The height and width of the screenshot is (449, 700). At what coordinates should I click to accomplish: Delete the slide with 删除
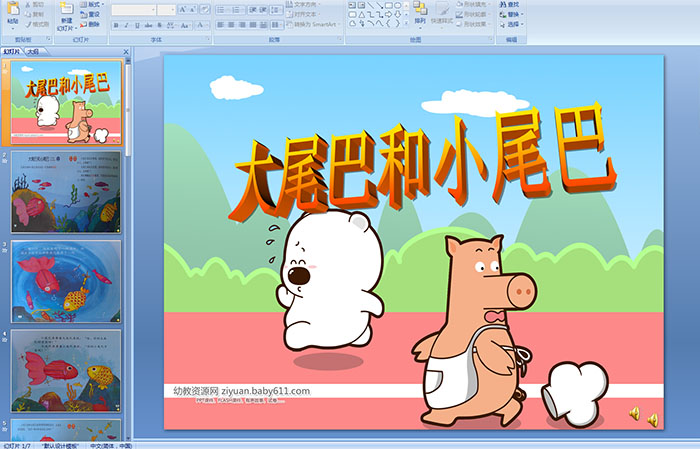90,24
